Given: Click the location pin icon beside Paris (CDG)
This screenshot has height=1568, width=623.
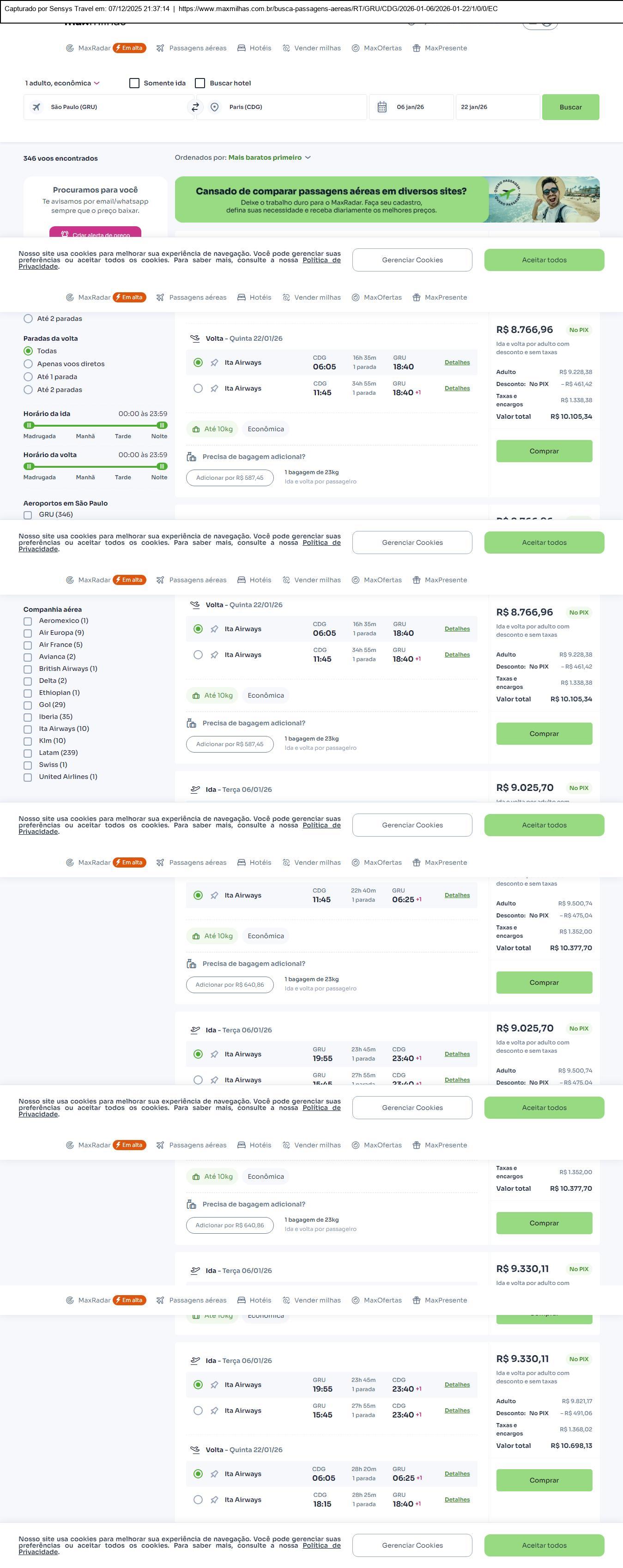Looking at the screenshot, I should coord(214,107).
